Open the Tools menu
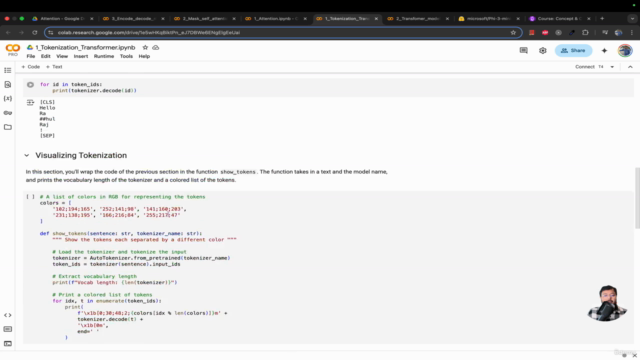Viewport: 640px width, 360px height. 126,56
